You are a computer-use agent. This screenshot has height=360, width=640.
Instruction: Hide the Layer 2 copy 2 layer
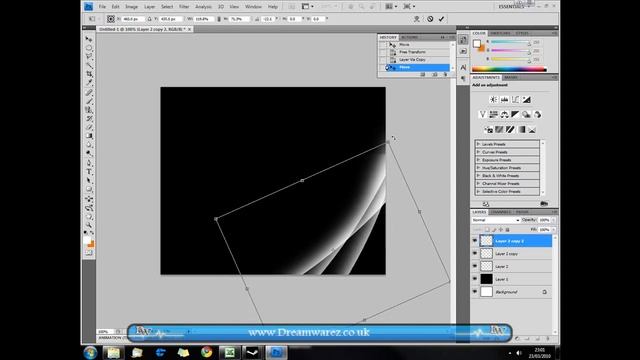tap(475, 241)
